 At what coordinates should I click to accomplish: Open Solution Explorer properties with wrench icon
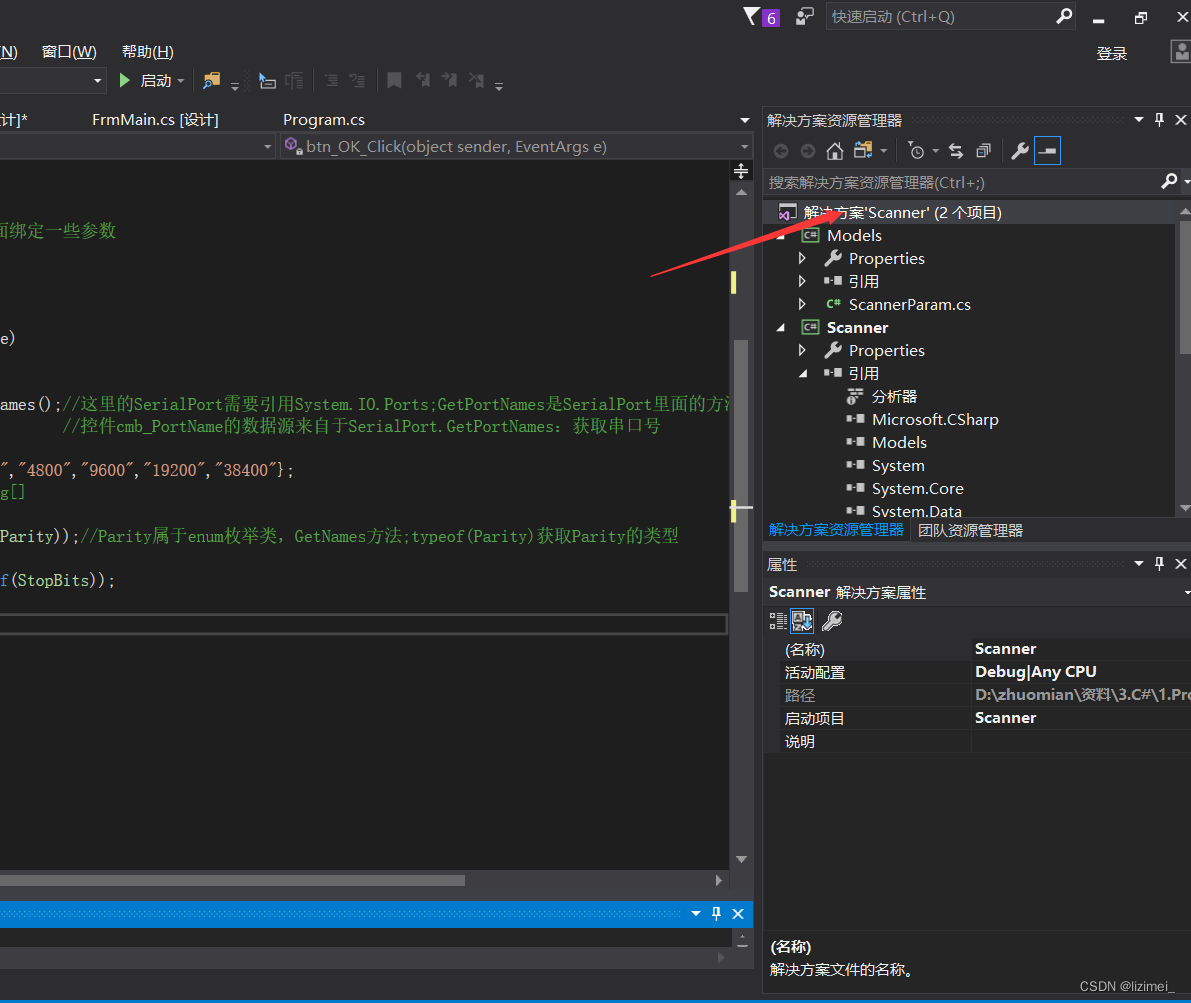[1019, 151]
